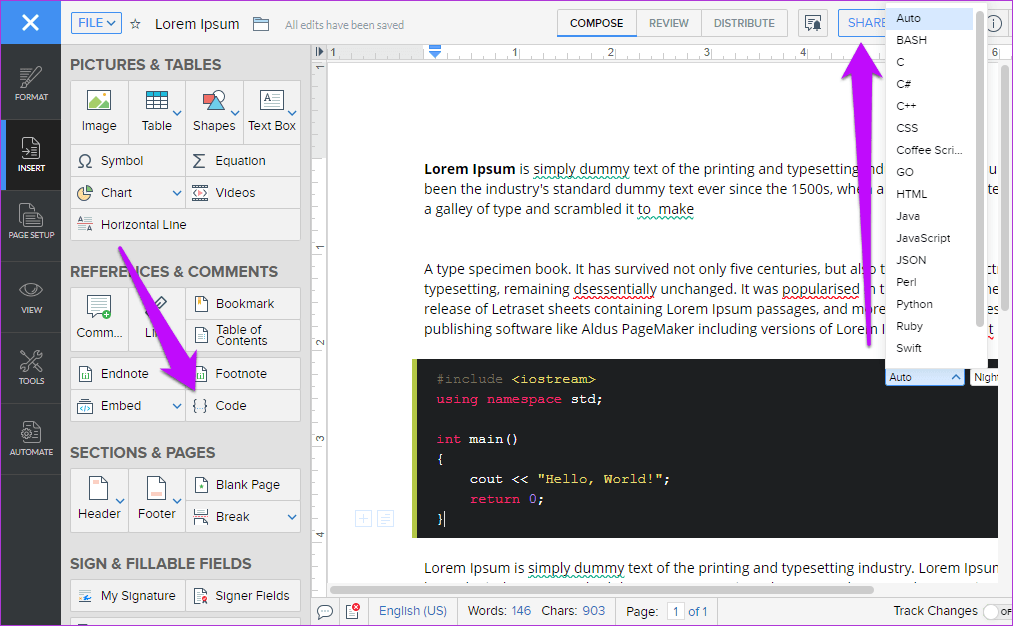Expand the Chart options arrow
Screen dimensions: 1013x626
coord(177,193)
